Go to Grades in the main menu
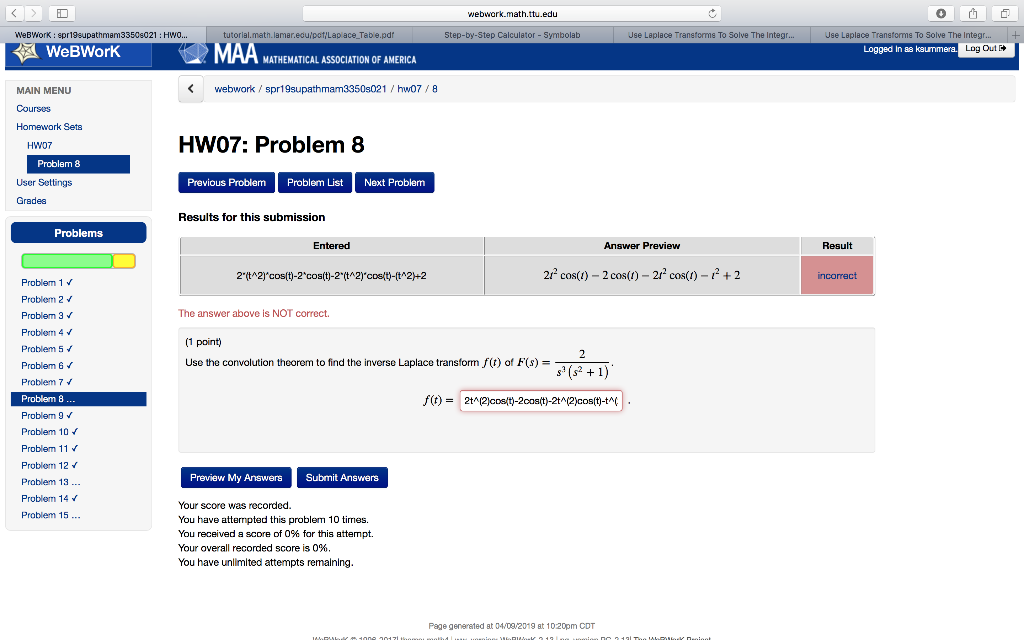1024x640 pixels. (x=32, y=200)
